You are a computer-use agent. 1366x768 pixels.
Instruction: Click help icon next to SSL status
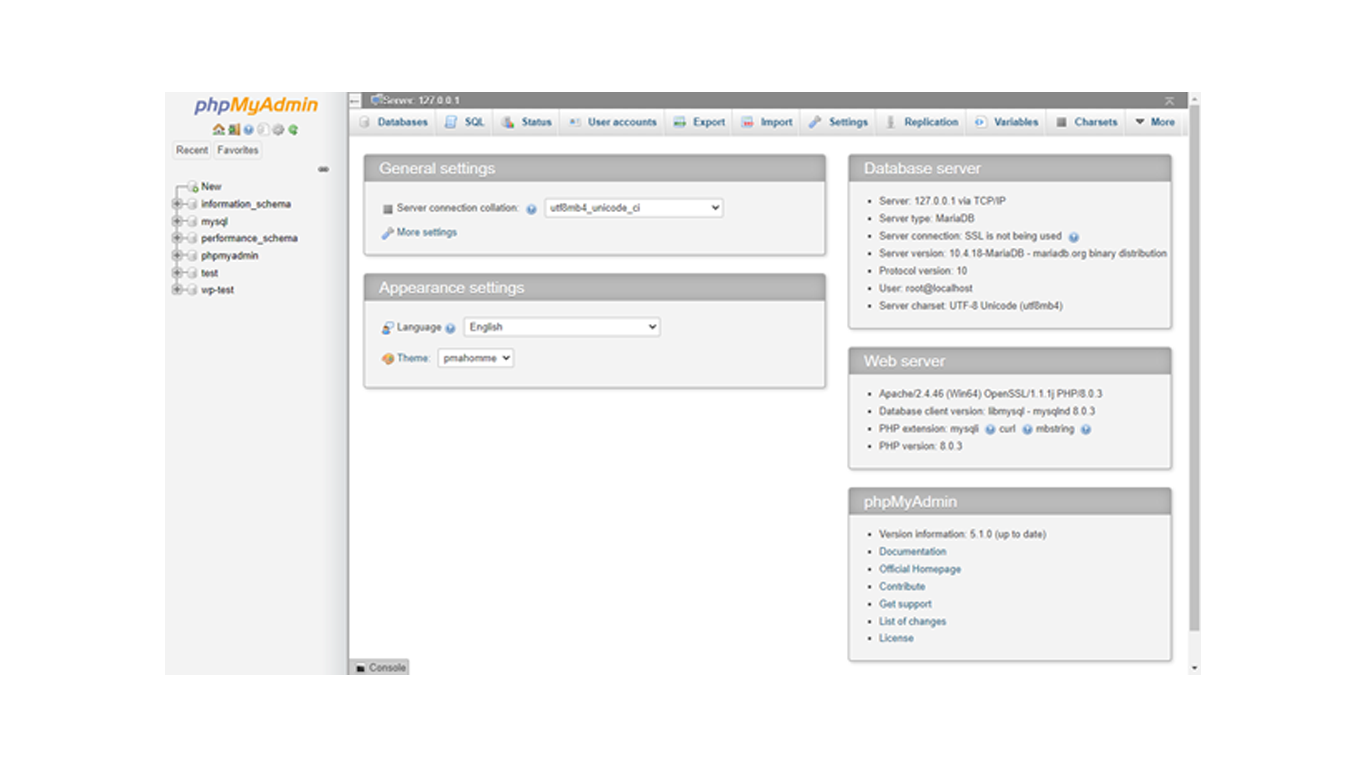1073,237
